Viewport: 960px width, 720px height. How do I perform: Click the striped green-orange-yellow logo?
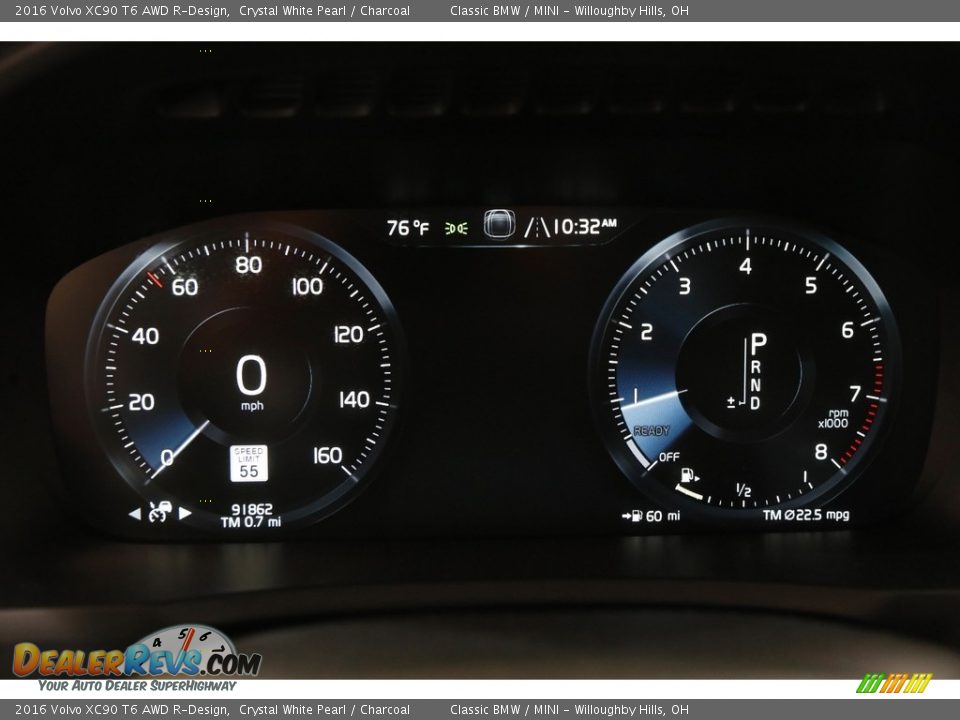894,683
